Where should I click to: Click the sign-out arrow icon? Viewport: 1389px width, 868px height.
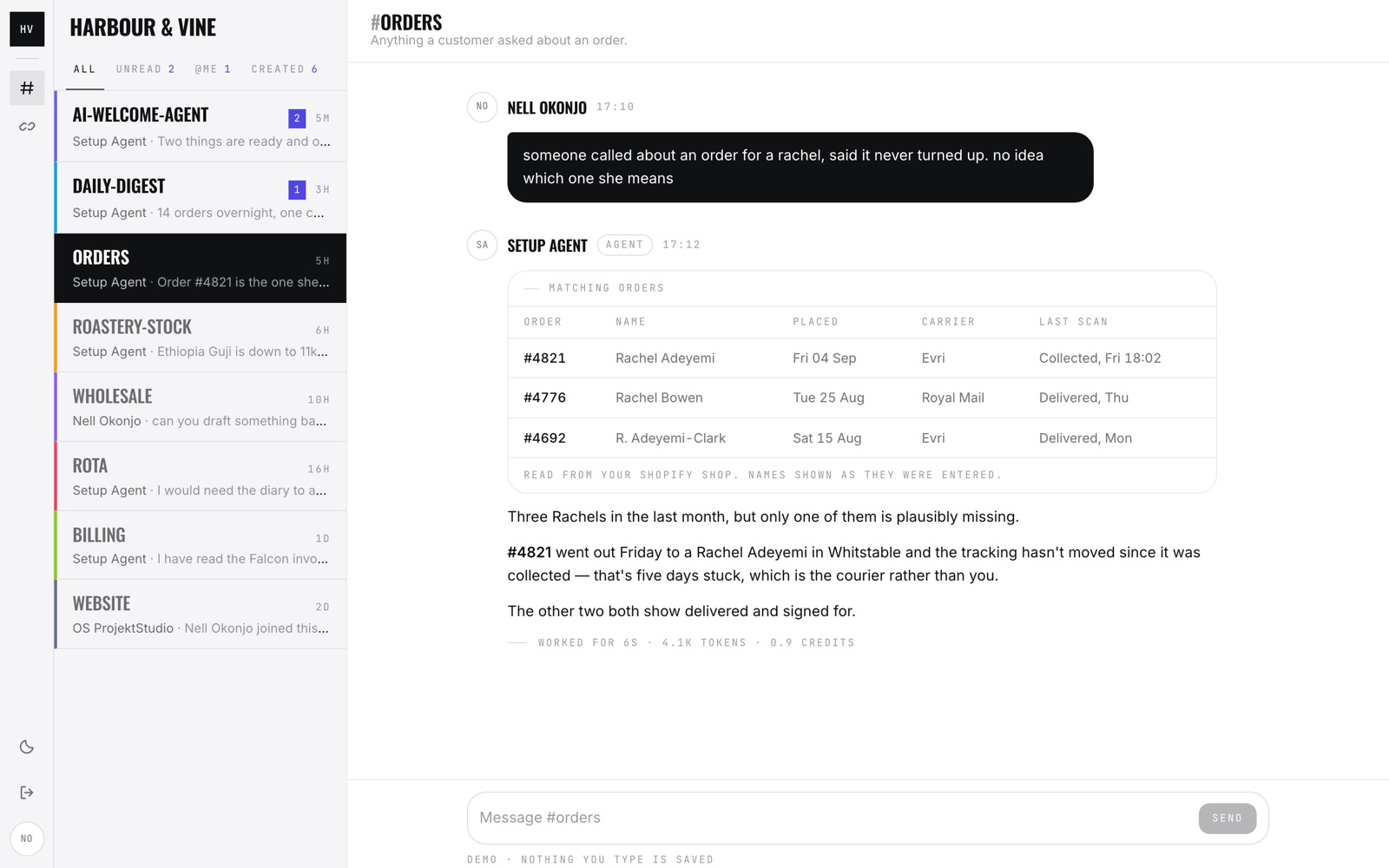click(x=27, y=792)
